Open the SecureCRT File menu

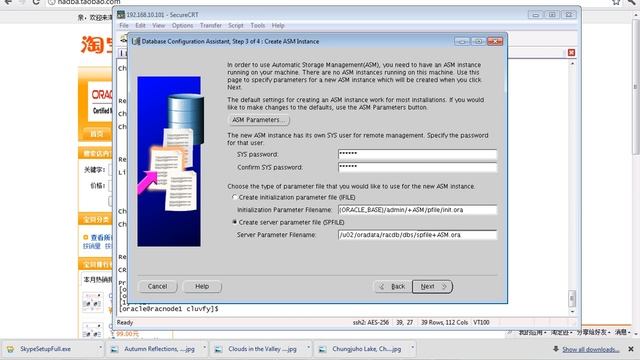pos(124,25)
